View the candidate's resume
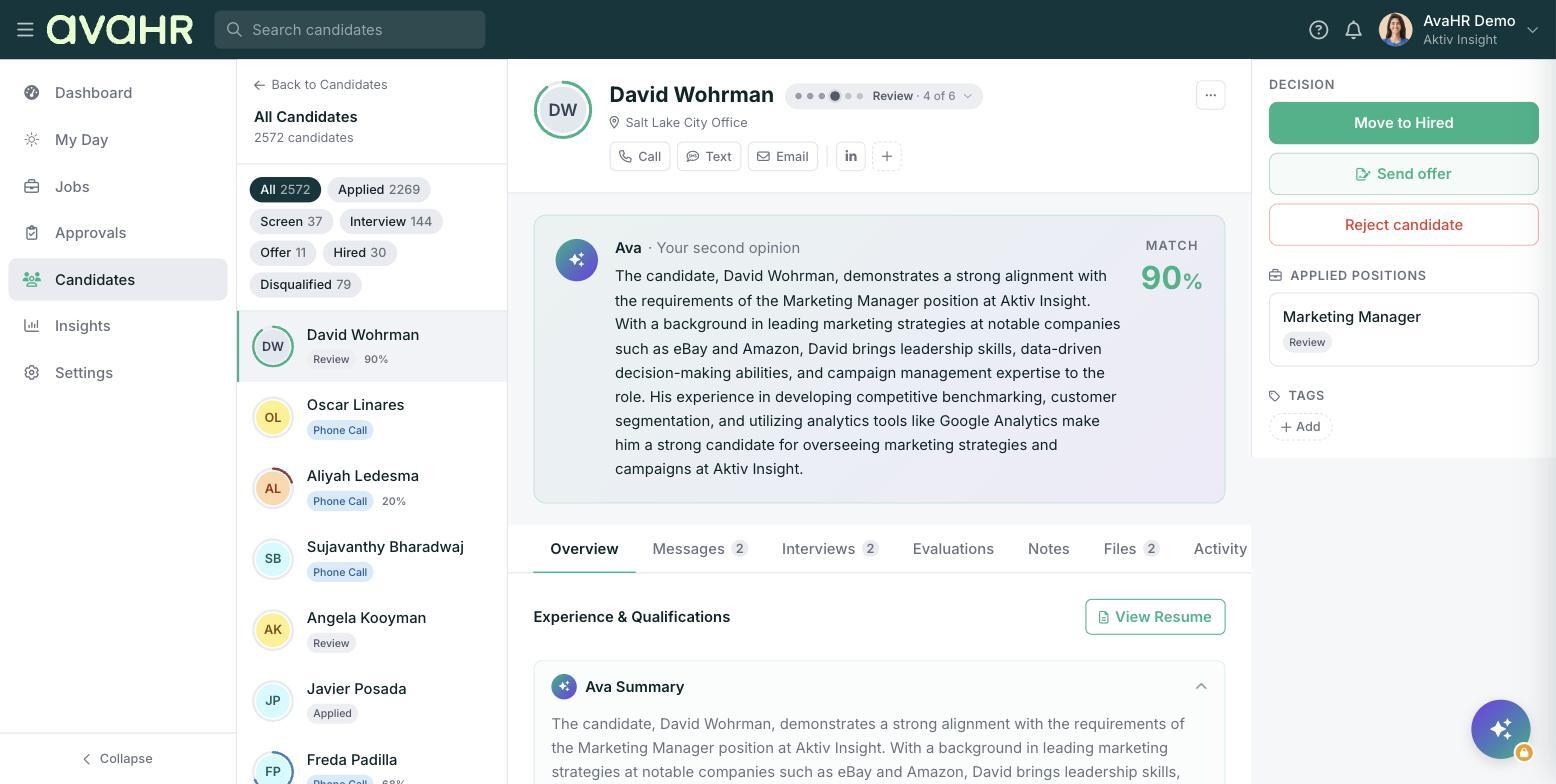 [1155, 617]
